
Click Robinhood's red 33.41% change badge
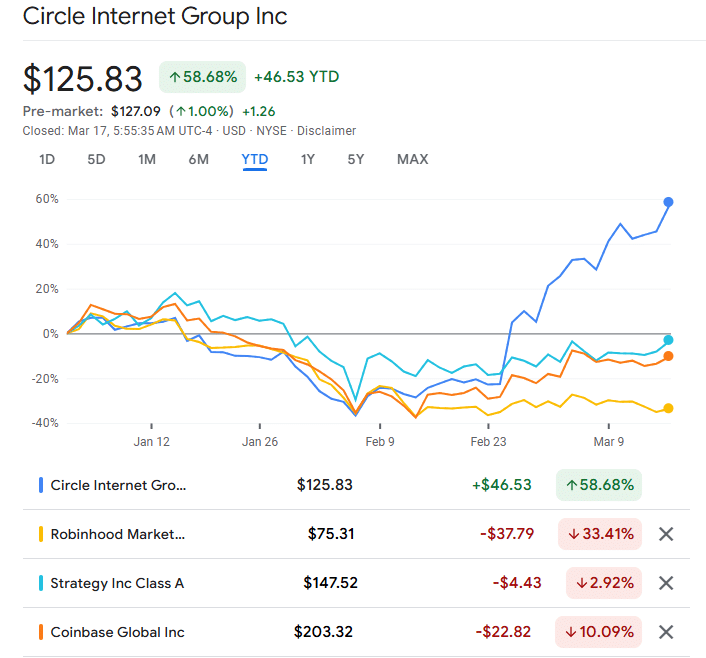(600, 534)
